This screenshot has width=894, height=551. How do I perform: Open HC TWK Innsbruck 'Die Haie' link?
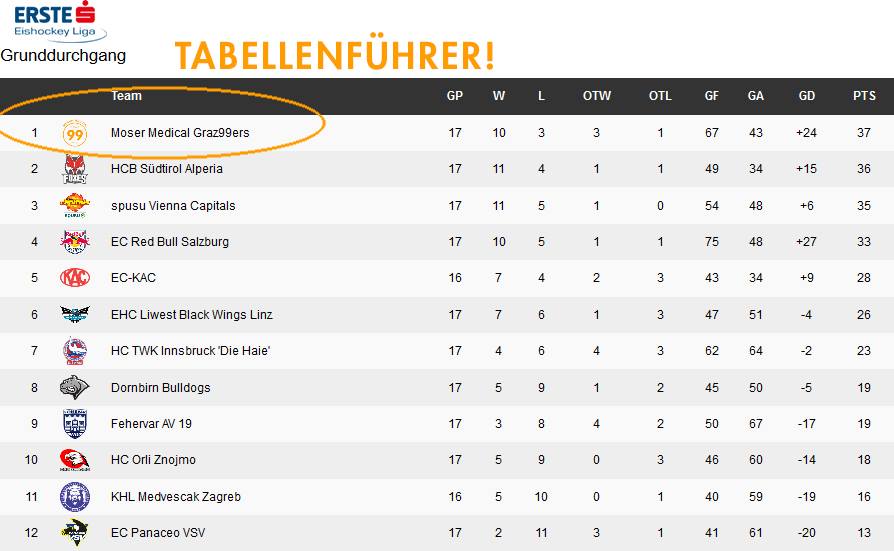(190, 351)
